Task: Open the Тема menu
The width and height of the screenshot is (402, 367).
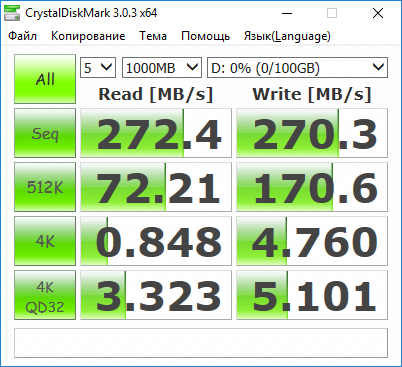Action: pos(153,36)
